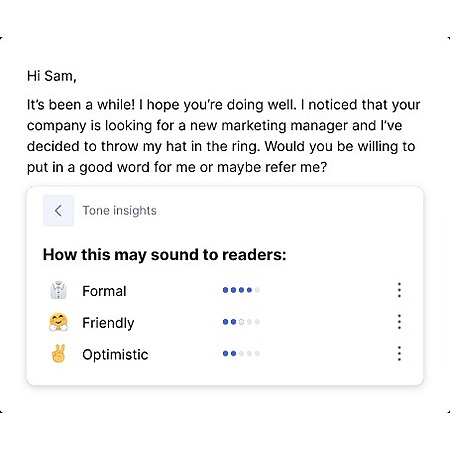The image size is (450, 450).
Task: Place cursor in the 'Hi Sam,' greeting line
Action: click(x=52, y=76)
